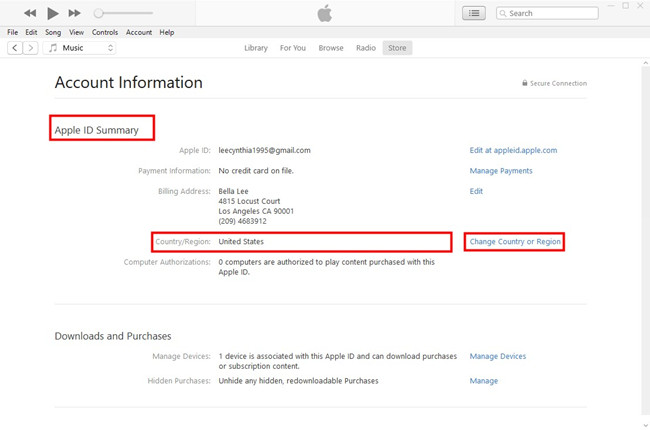650x430 pixels.
Task: Open the Controls menu
Action: click(105, 32)
